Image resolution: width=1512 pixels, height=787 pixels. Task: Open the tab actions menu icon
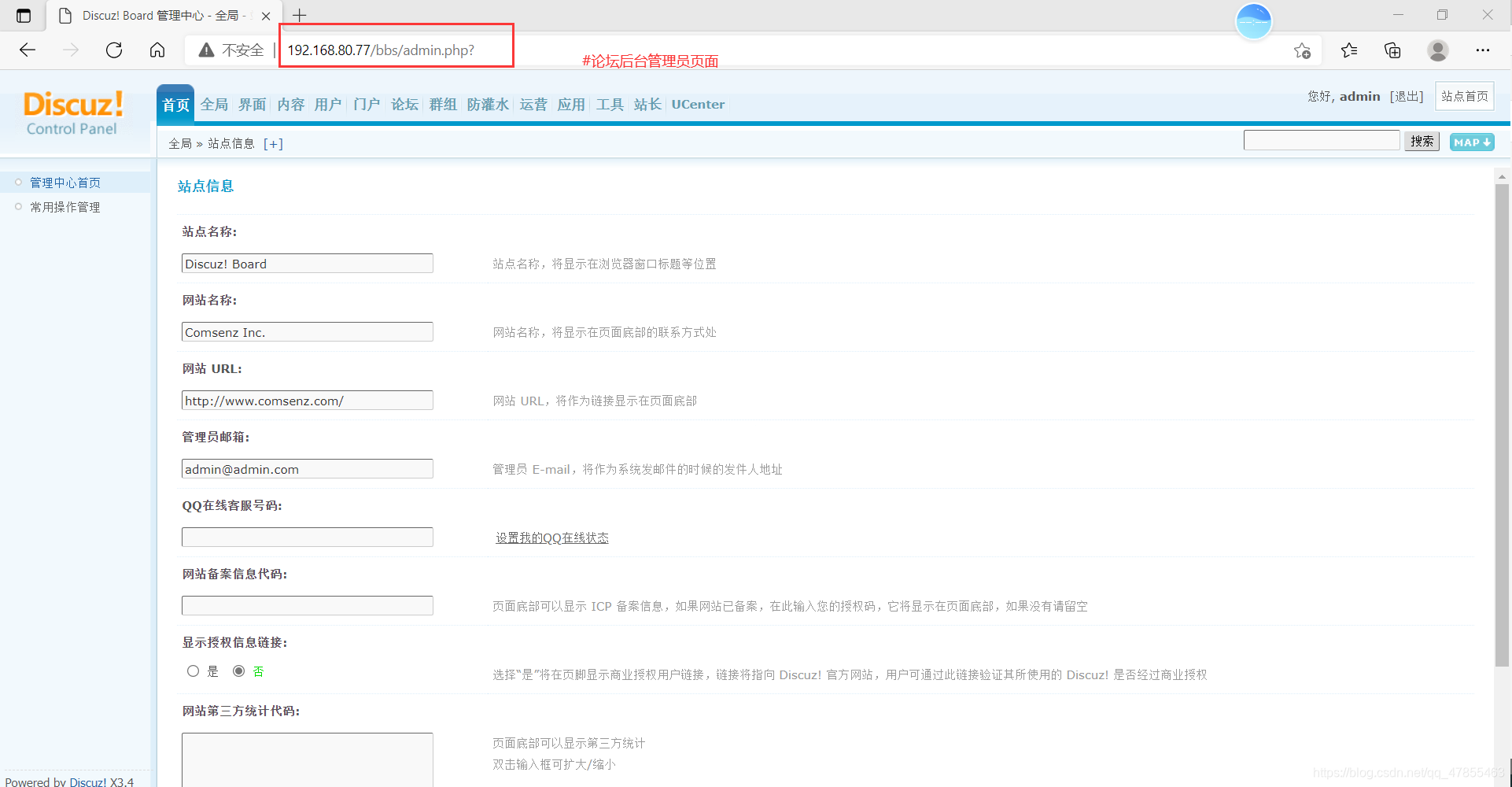tap(24, 16)
